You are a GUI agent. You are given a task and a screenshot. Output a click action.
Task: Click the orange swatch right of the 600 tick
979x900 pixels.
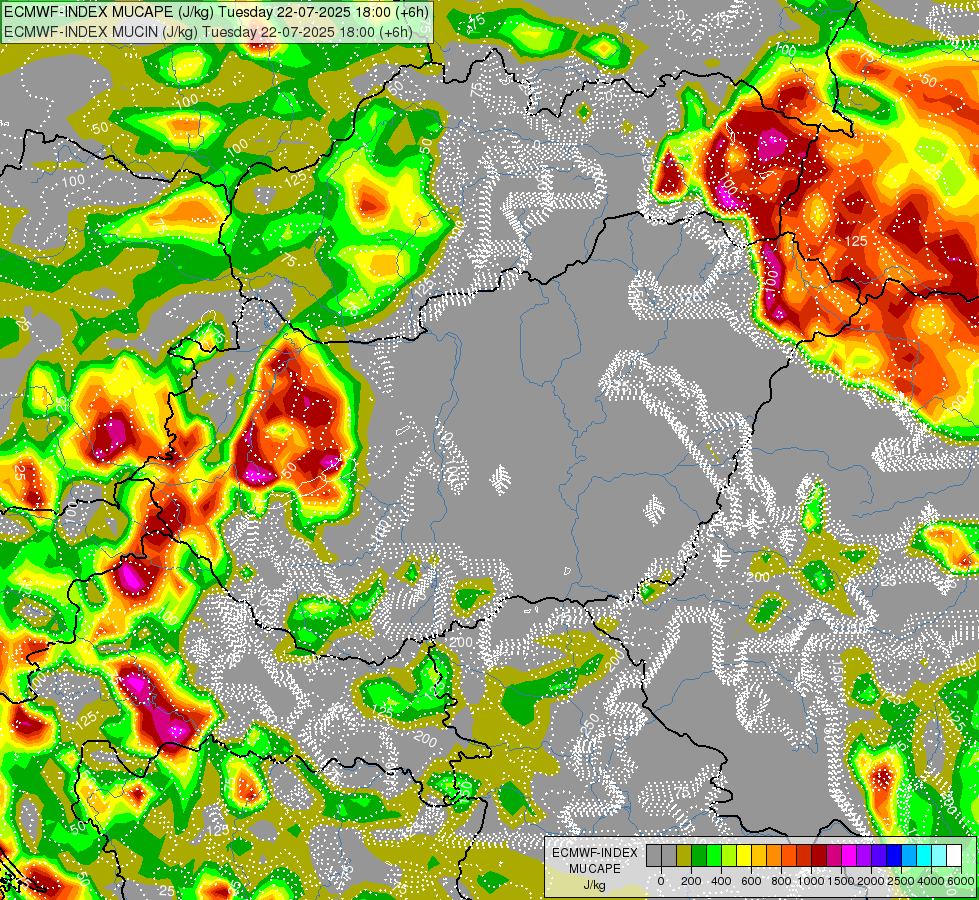pyautogui.click(x=774, y=855)
